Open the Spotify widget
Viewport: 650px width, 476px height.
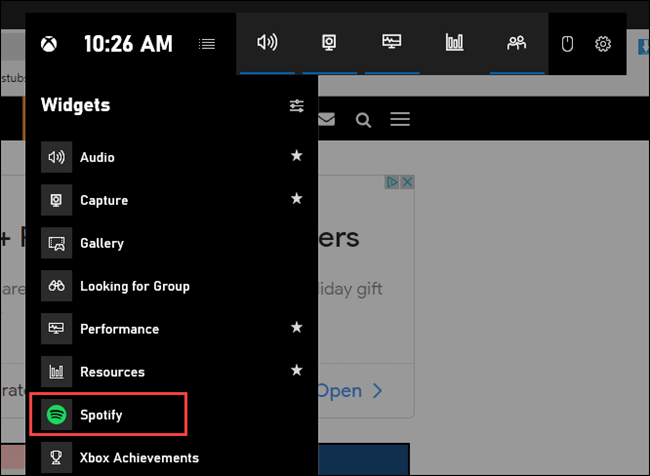[101, 414]
